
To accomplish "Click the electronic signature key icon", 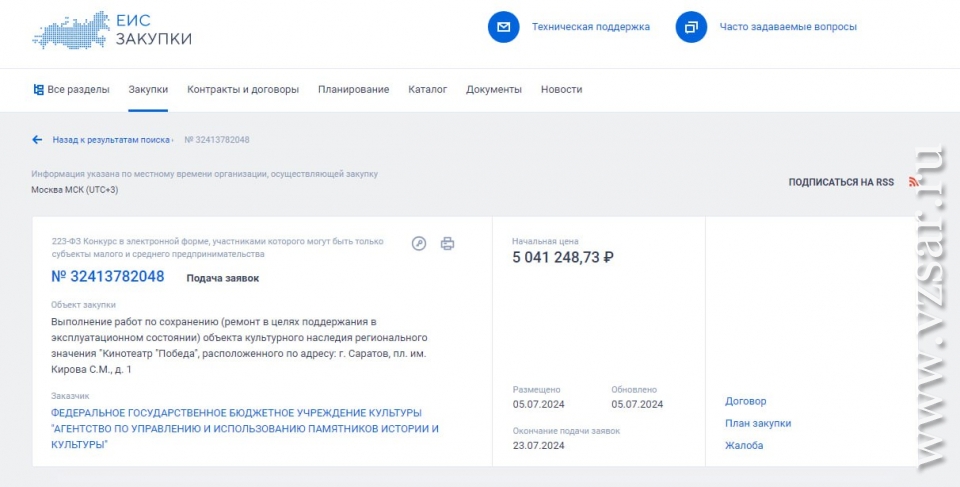I will (x=419, y=243).
